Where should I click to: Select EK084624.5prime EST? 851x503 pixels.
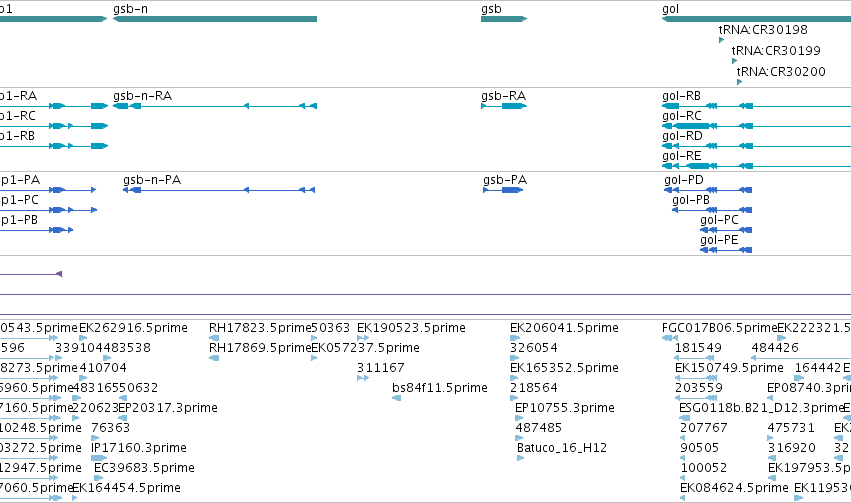pos(734,488)
